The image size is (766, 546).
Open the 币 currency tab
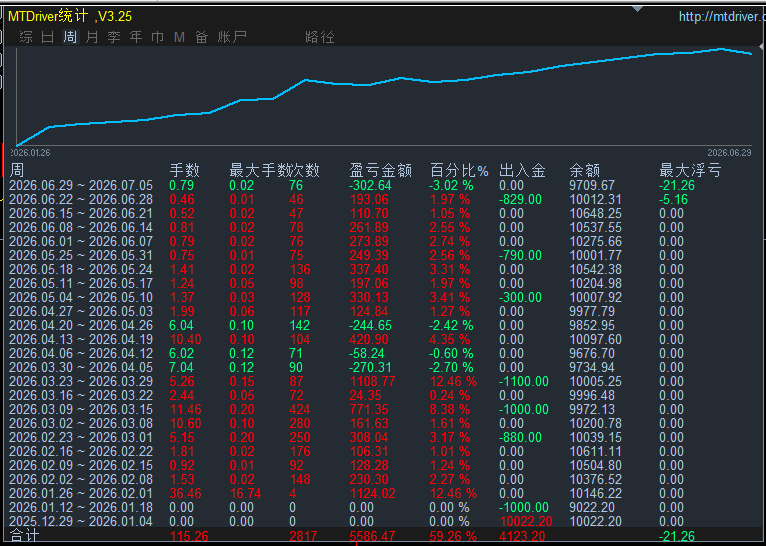coord(157,37)
